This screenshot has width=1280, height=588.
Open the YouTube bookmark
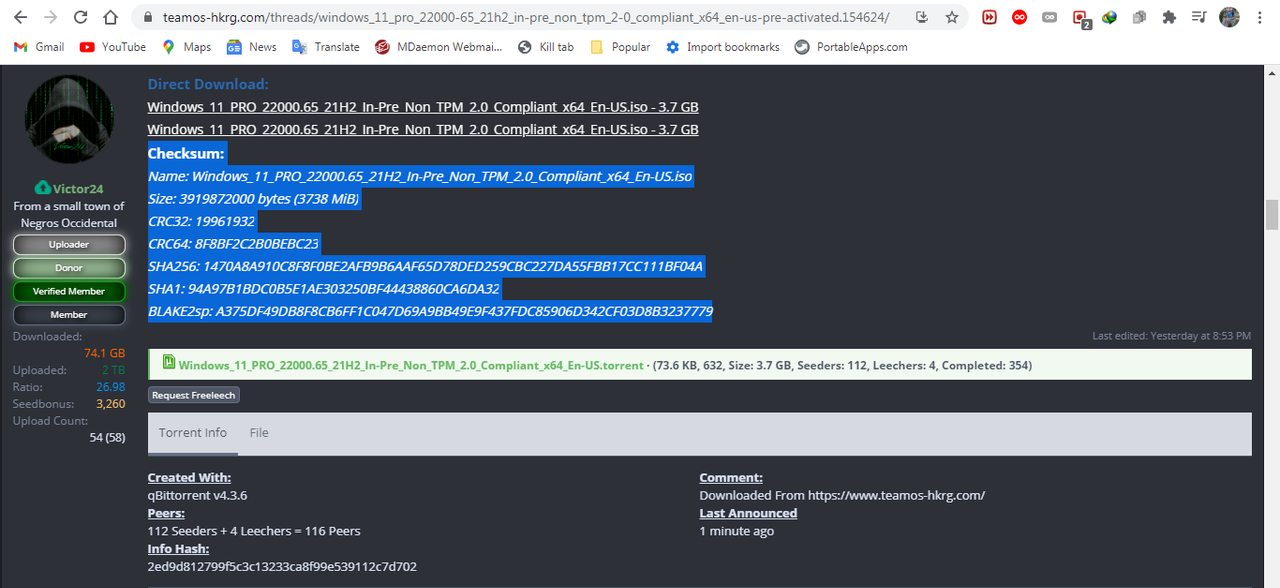coord(112,47)
